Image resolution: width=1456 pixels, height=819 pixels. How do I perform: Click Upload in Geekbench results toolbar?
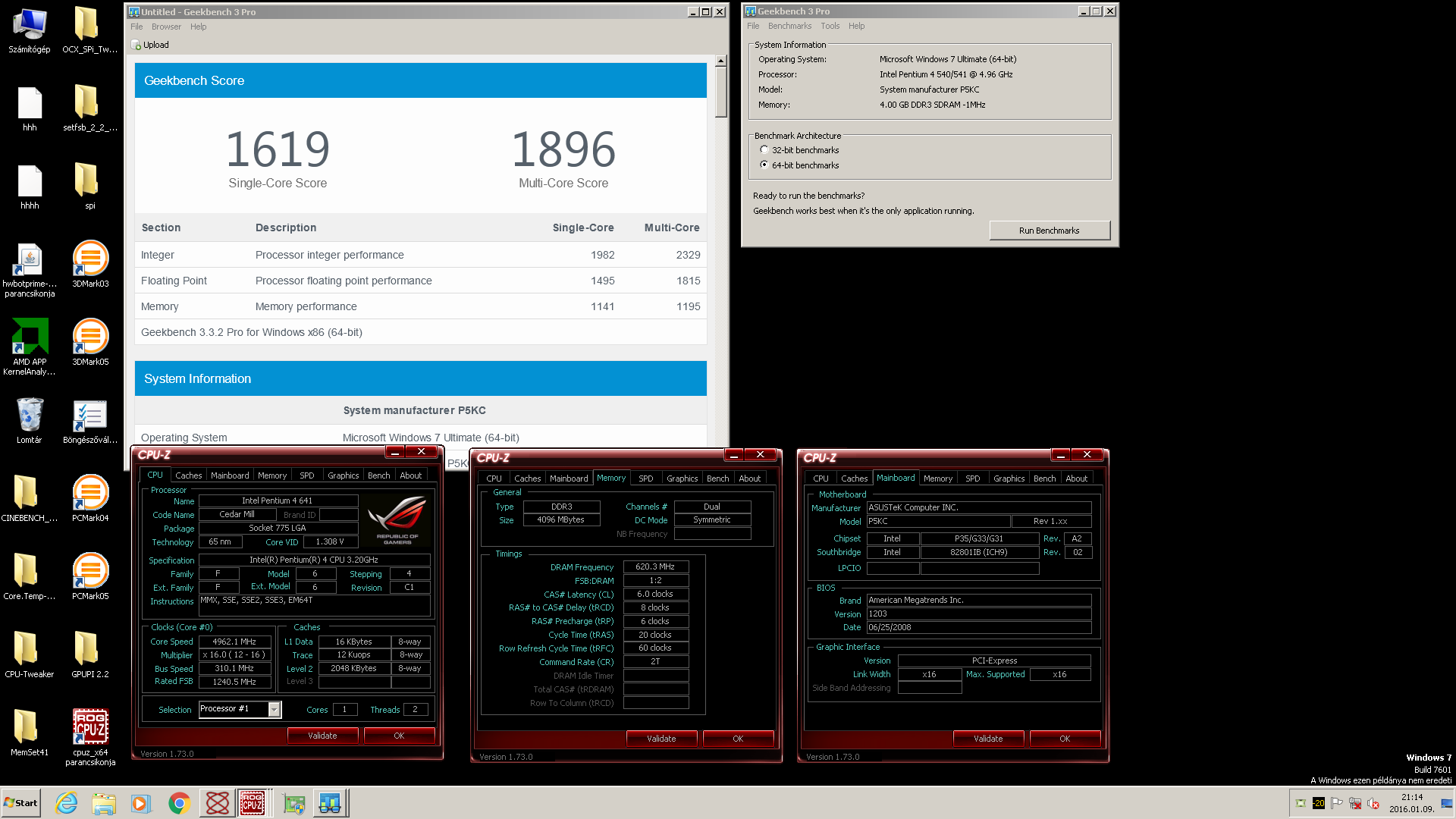(x=150, y=45)
